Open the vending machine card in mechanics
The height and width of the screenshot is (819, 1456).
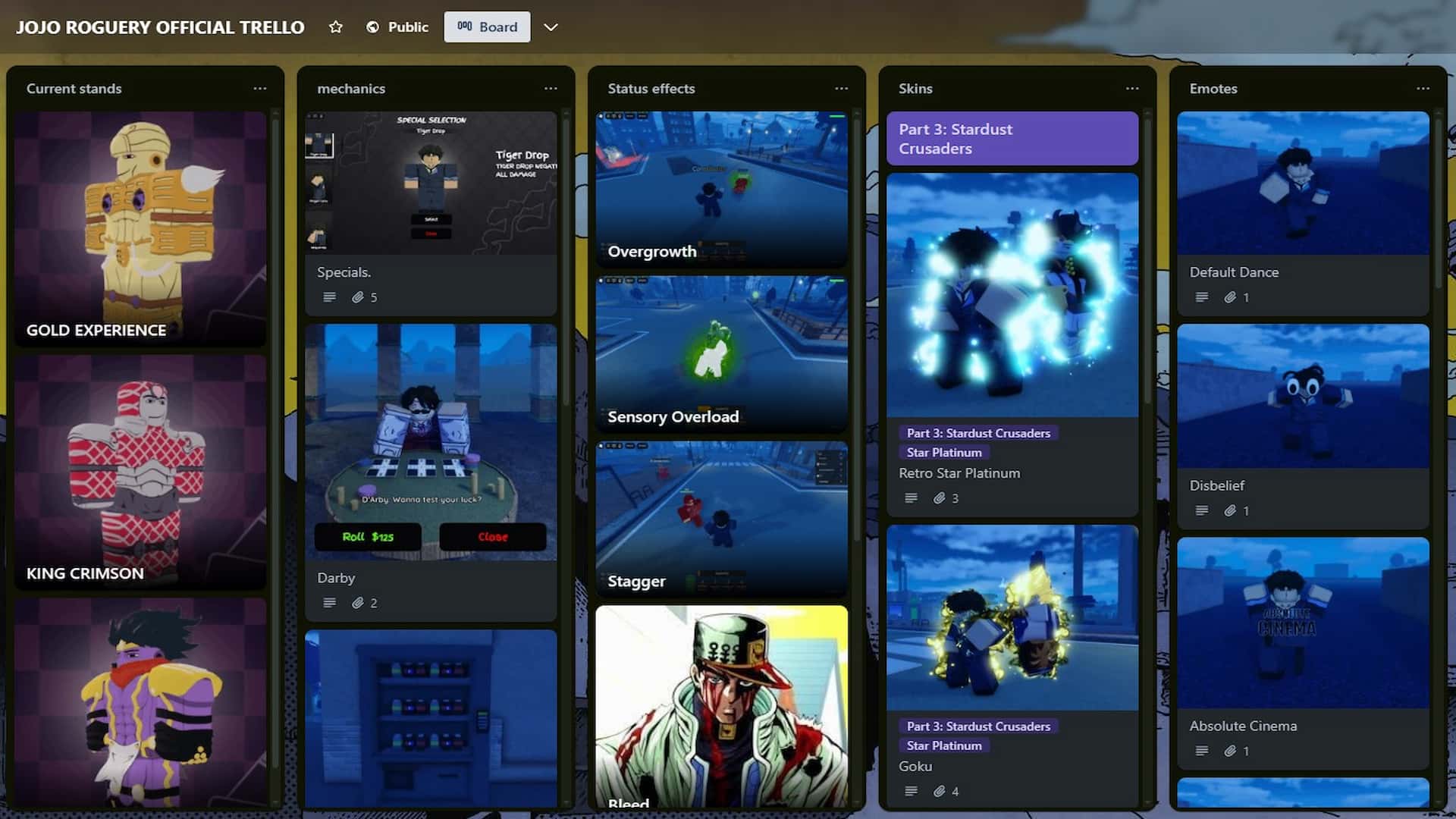coord(431,719)
